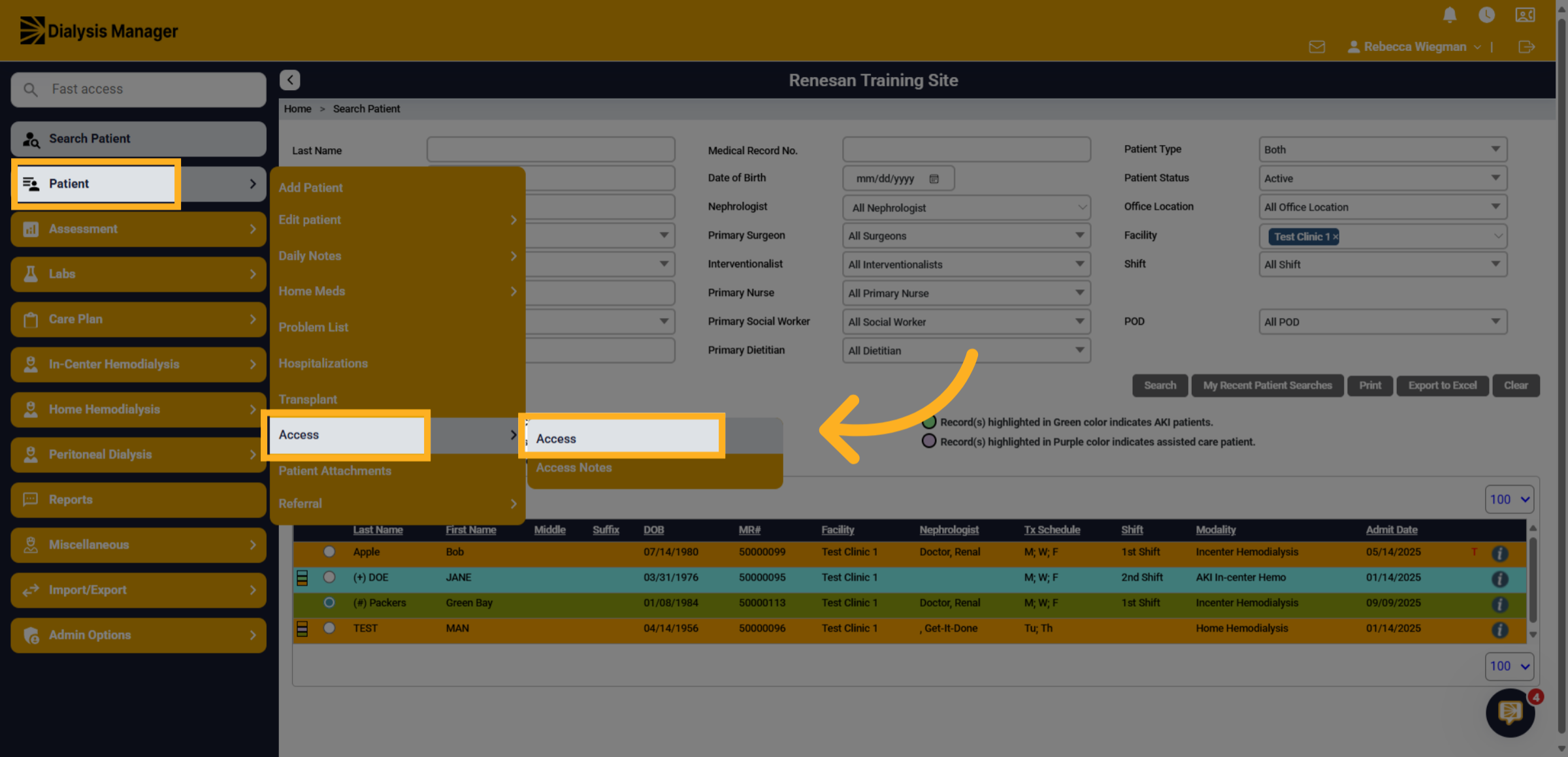1568x757 pixels.
Task: Open the chat support bubble icon
Action: click(1510, 713)
